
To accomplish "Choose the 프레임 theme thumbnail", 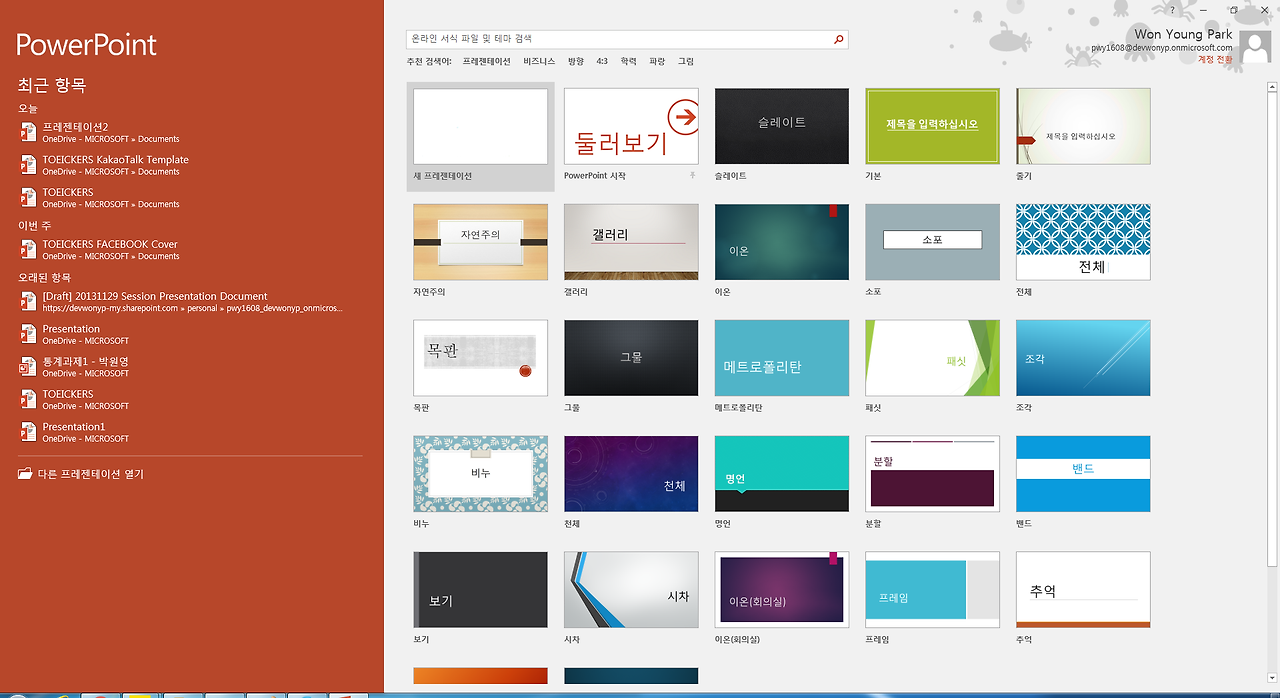I will click(x=932, y=590).
